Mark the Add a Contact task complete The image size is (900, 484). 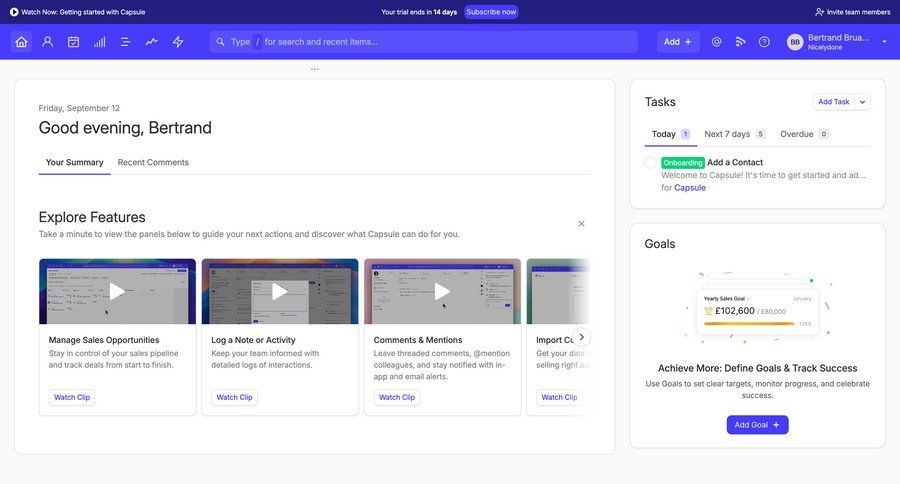(x=651, y=162)
